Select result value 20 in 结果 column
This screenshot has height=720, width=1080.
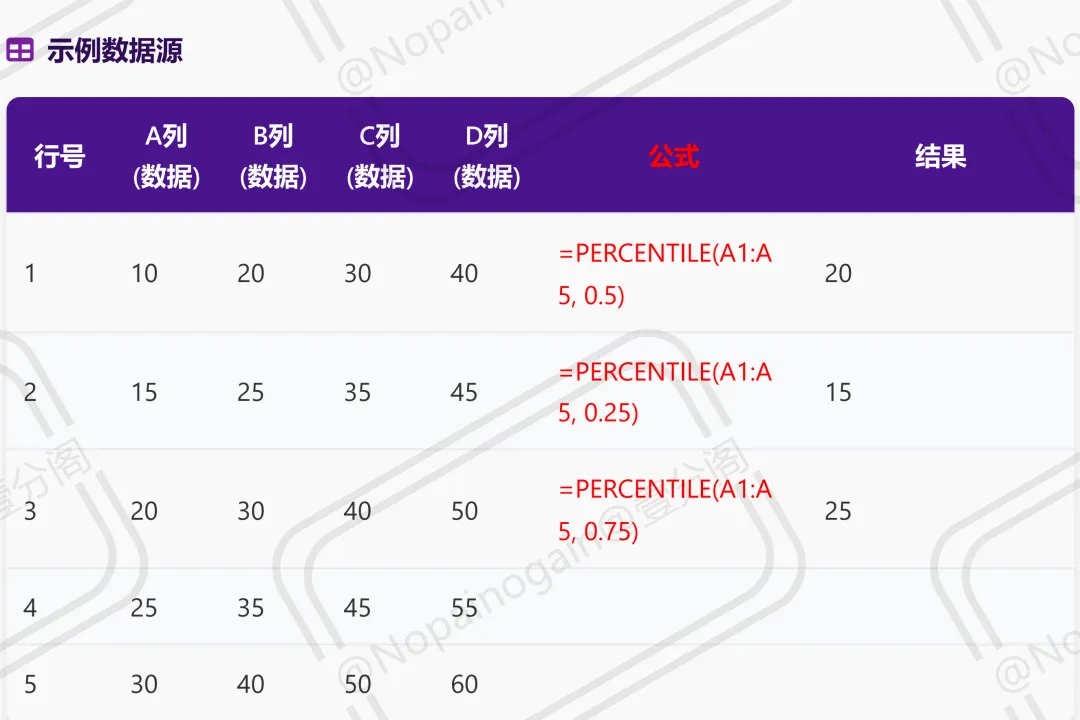(838, 274)
